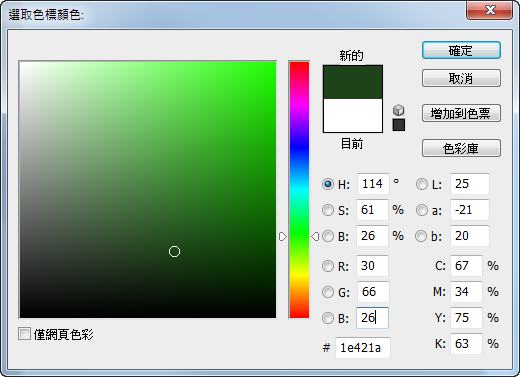Screen dimensions: 520x377
Task: Click the 選取色標顏色 dialog title
Action: [x=46, y=15]
